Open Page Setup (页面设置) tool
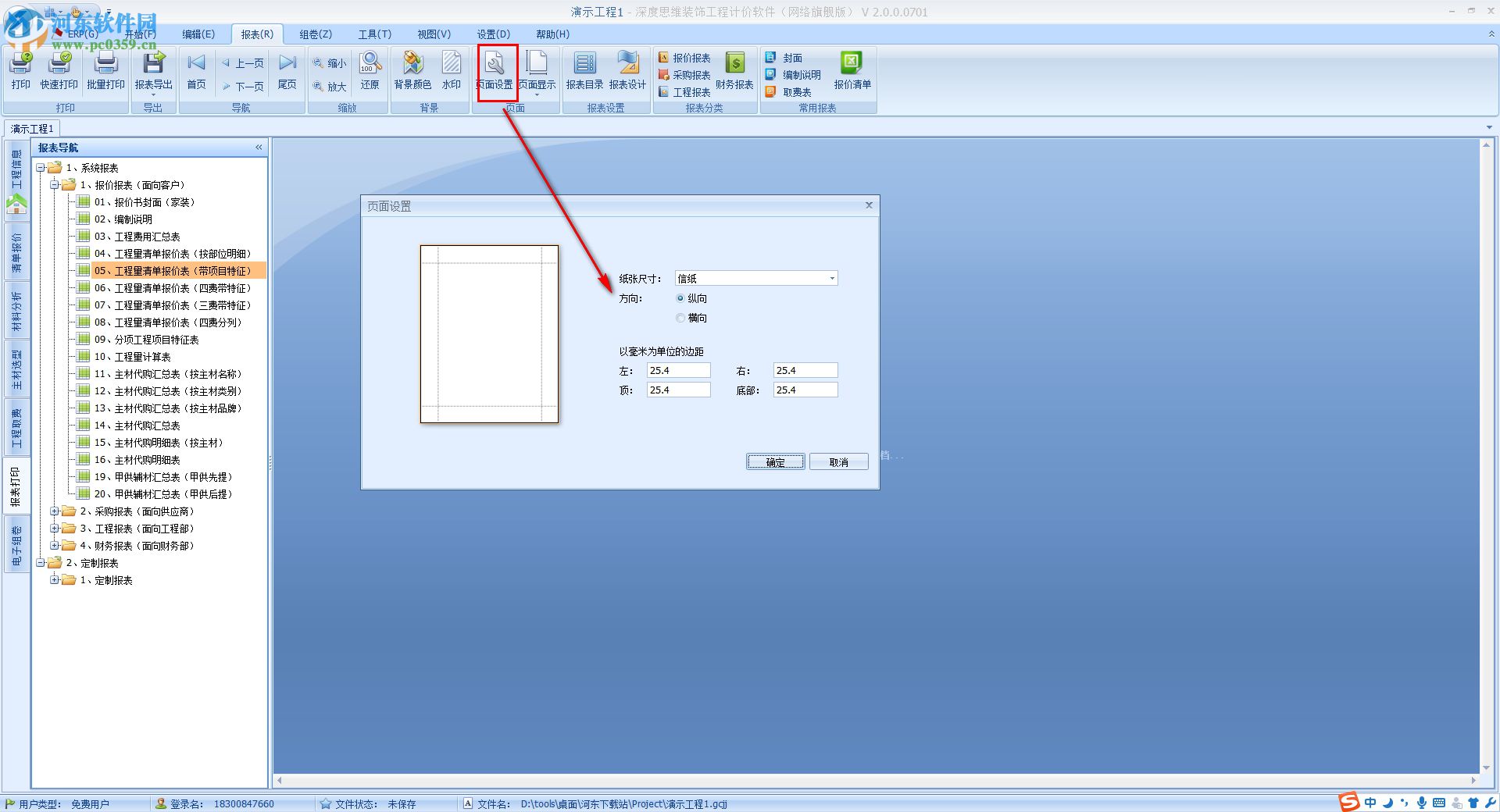This screenshot has height=812, width=1500. tap(495, 70)
